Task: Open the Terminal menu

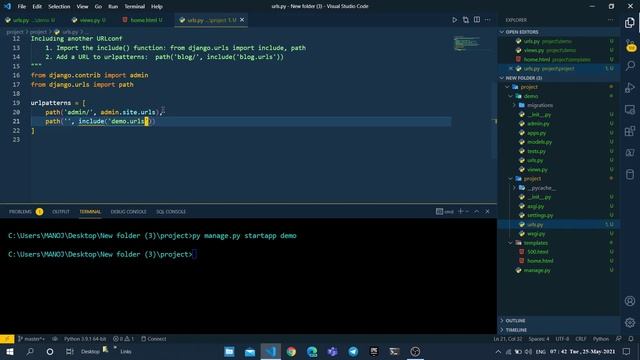Action: coord(134,7)
